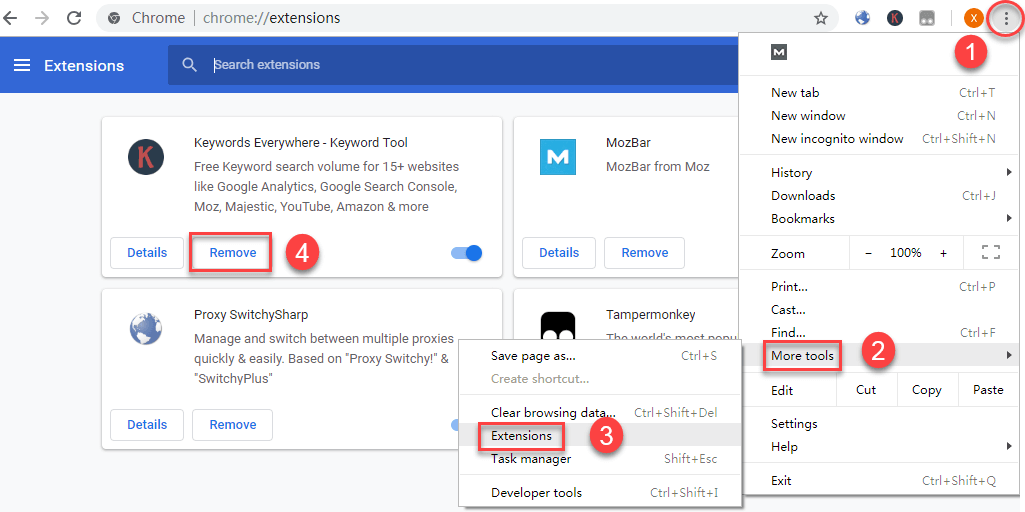Open Developer tools from the submenu
Viewport: 1025px width, 512px height.
point(600,492)
